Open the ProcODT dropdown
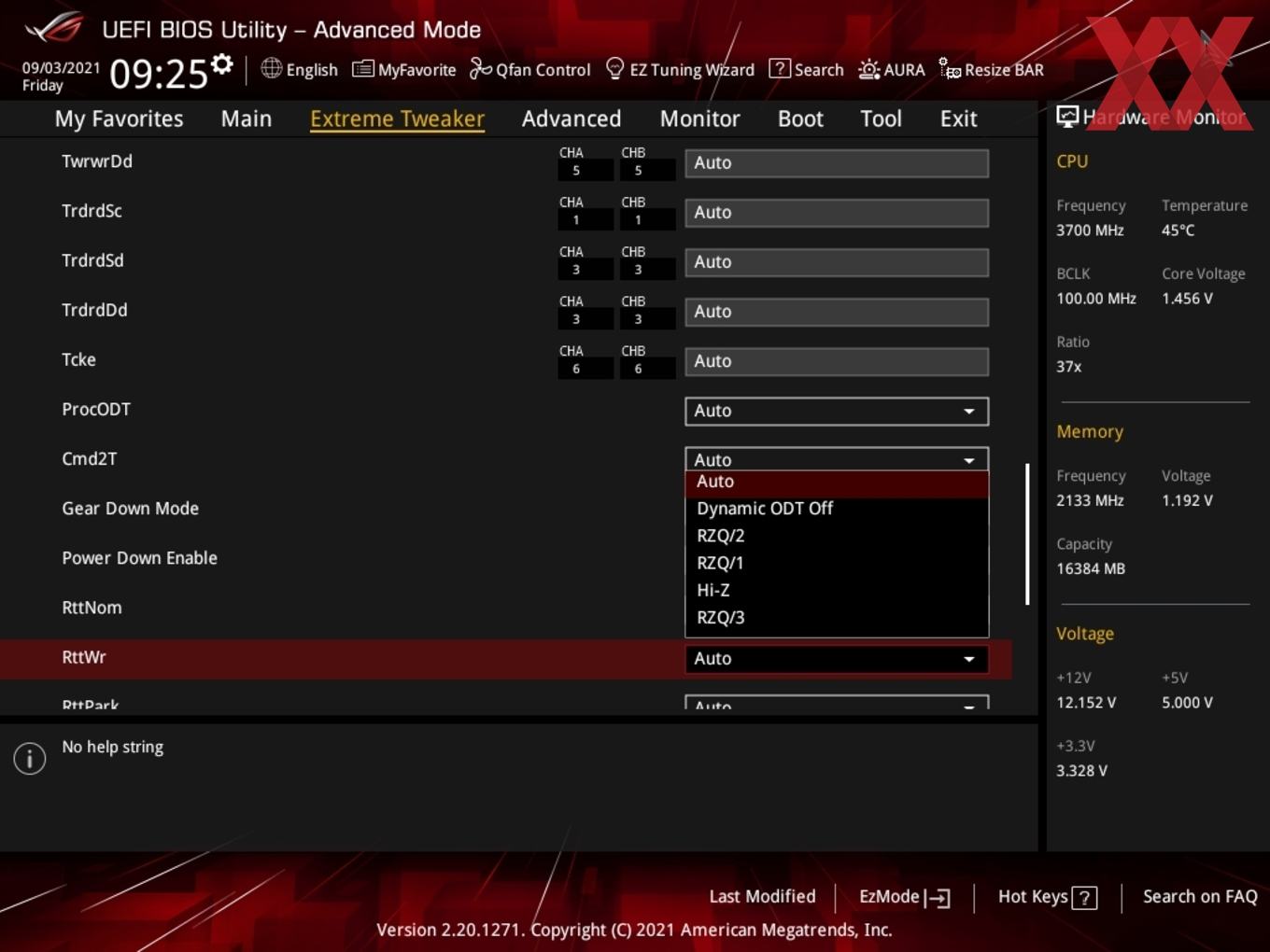This screenshot has height=952, width=1270. click(x=837, y=411)
